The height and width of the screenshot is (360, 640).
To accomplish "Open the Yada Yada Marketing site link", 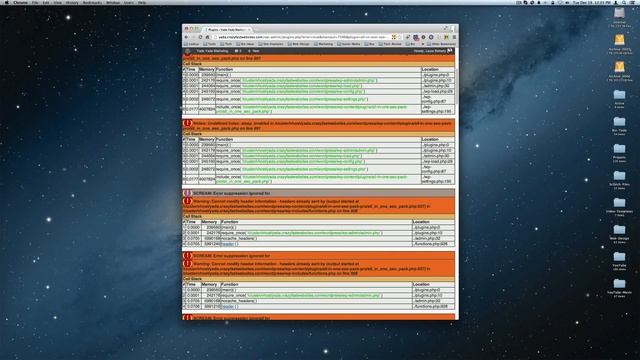I will [212, 51].
